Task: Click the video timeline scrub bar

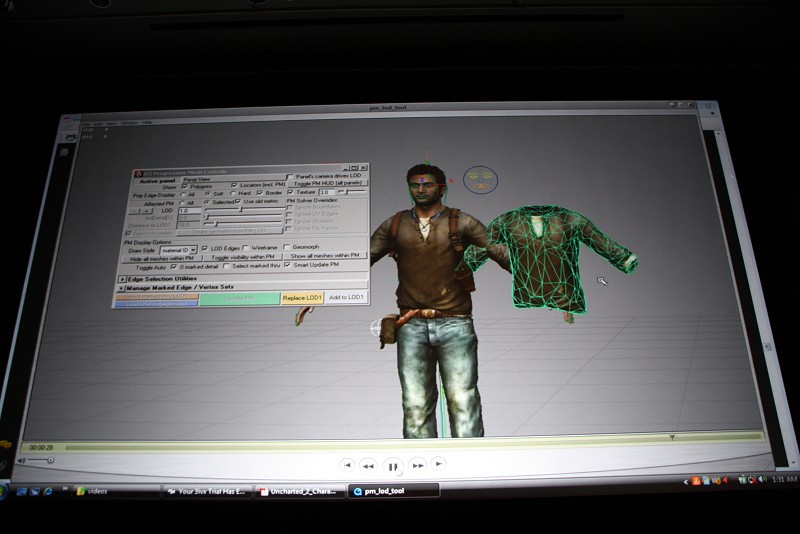Action: coord(413,442)
